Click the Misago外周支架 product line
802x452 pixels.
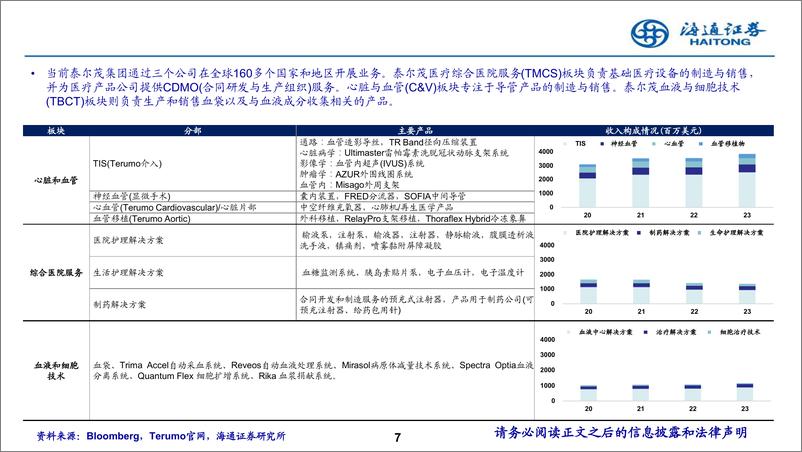pyautogui.click(x=349, y=185)
